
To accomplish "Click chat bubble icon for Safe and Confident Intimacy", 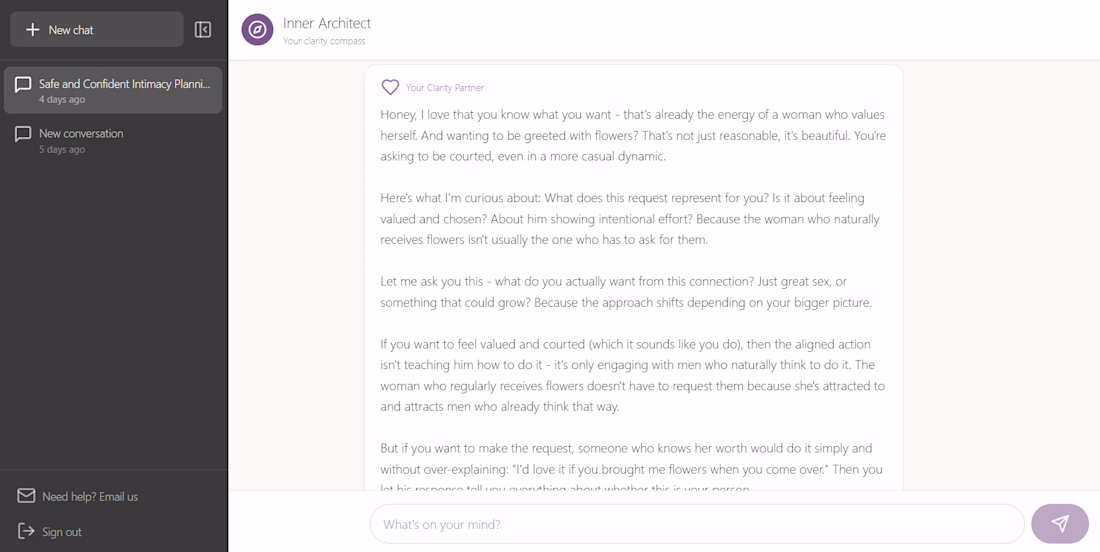I will [x=23, y=85].
